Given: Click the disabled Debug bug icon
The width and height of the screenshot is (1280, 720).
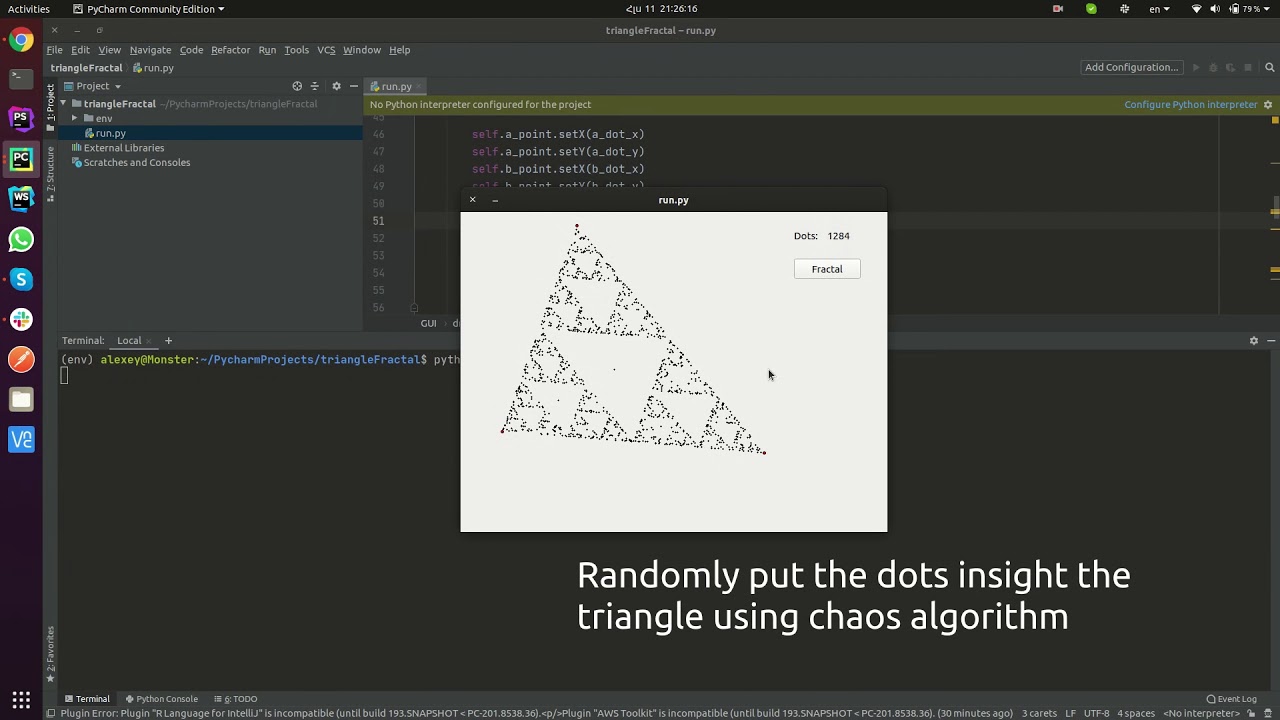Looking at the screenshot, I should 1213,68.
